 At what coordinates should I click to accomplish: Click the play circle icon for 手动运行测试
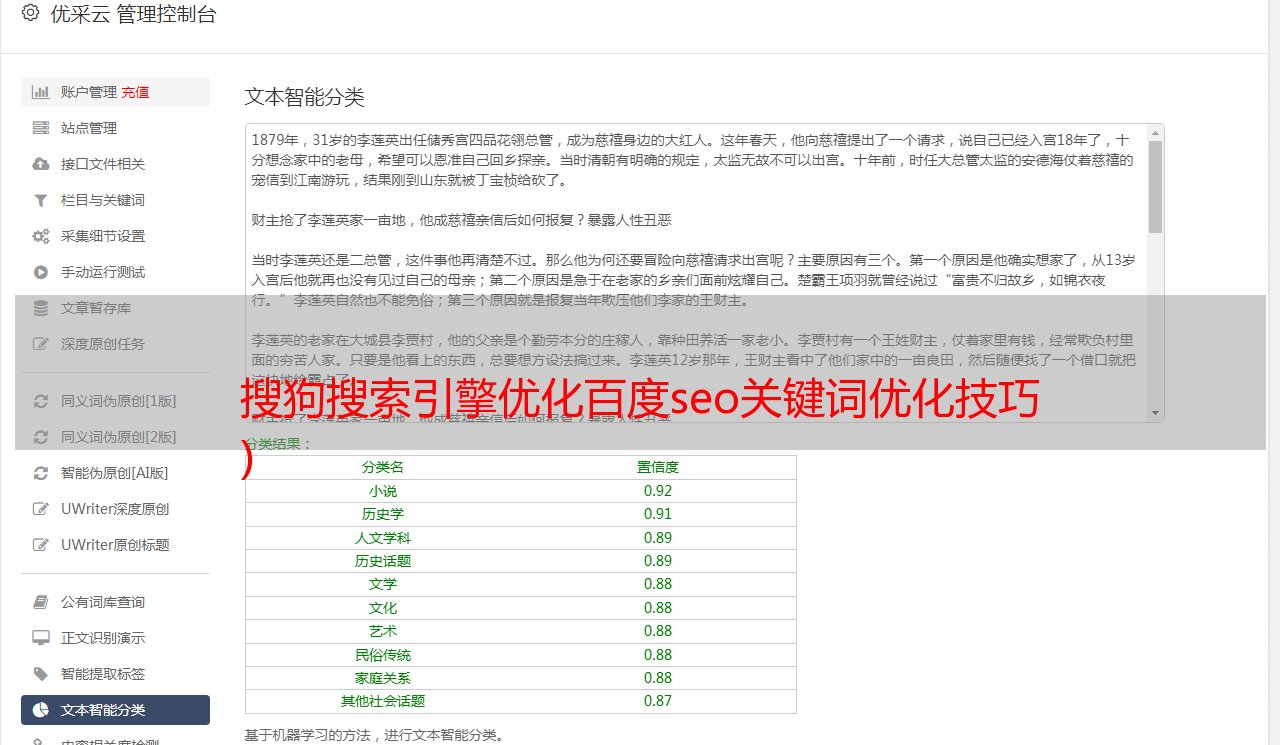(40, 272)
